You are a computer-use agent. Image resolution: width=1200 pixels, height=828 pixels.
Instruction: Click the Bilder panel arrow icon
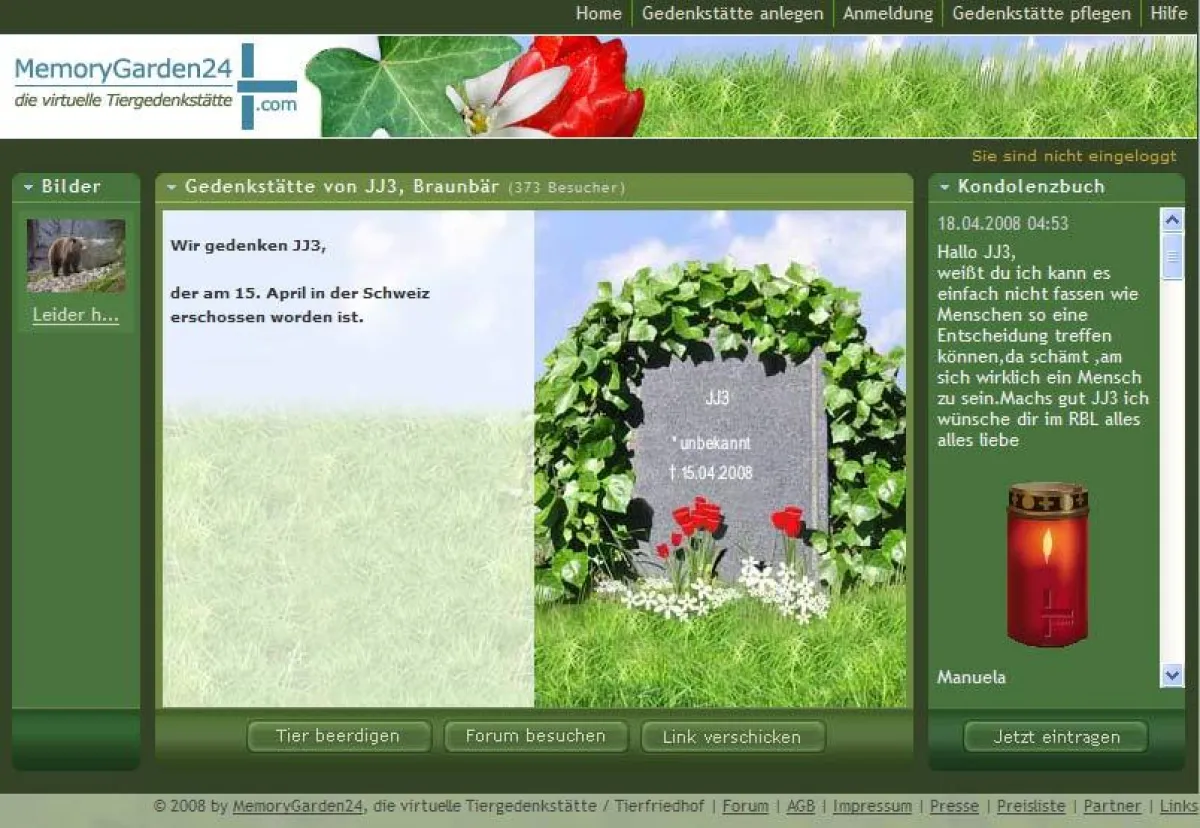27,186
